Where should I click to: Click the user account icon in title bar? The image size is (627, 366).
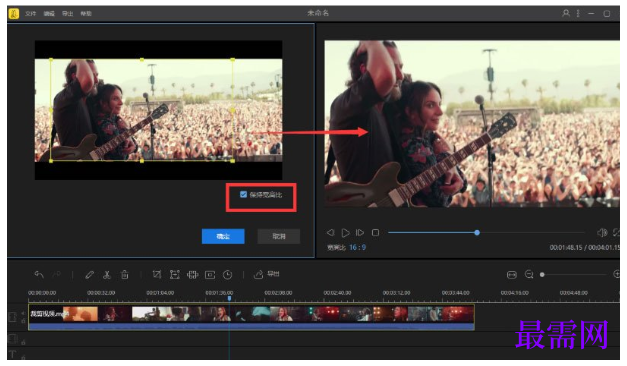(566, 13)
